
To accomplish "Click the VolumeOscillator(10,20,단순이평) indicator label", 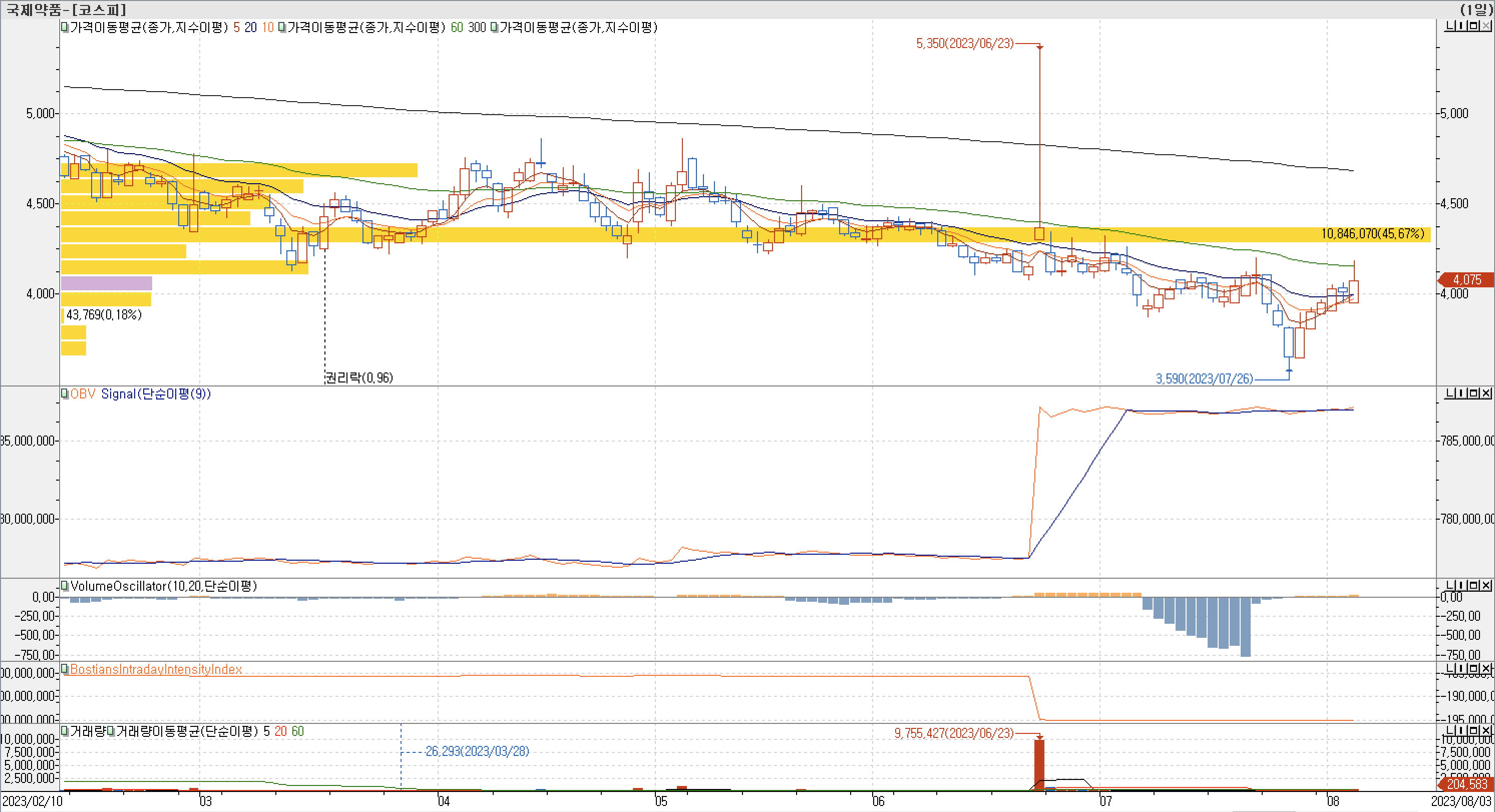I will click(164, 586).
